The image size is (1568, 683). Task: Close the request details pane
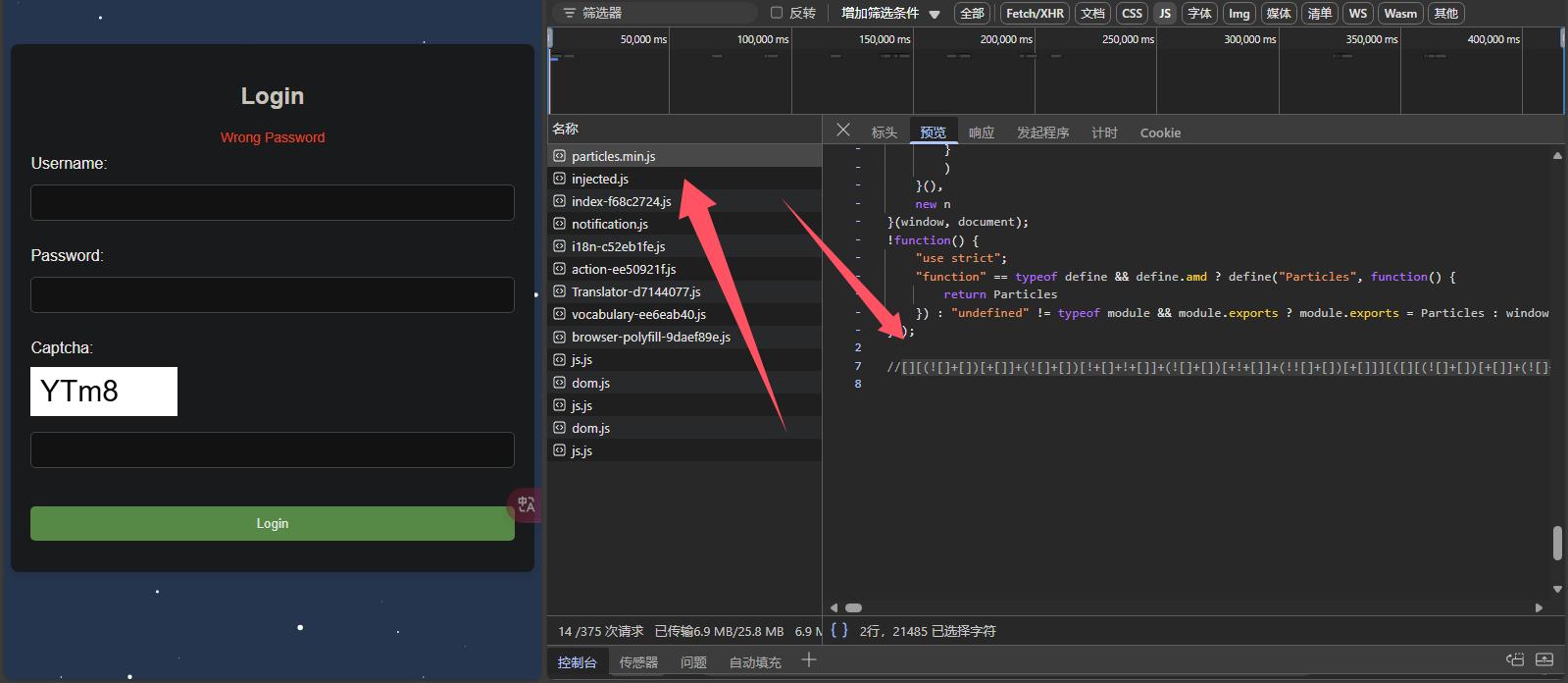[842, 131]
